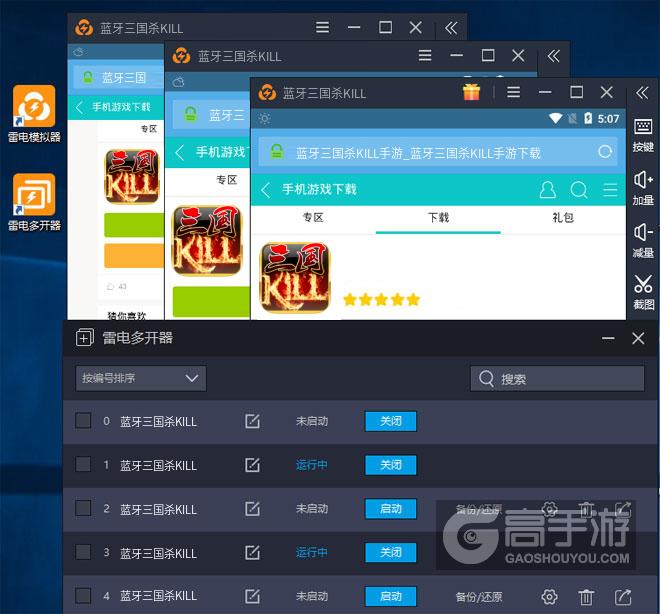Collapse sidebar arrows of middle emulator window
The height and width of the screenshot is (614, 660).
(554, 56)
